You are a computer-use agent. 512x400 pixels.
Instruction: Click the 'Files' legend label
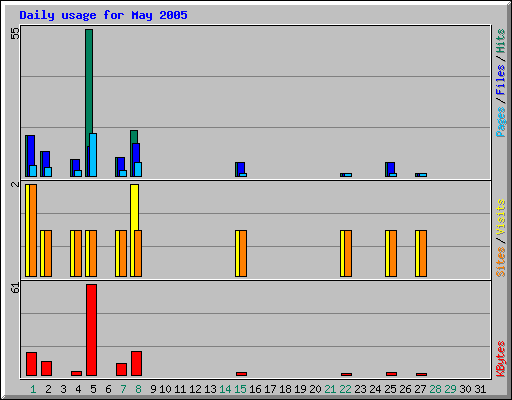tap(500, 80)
